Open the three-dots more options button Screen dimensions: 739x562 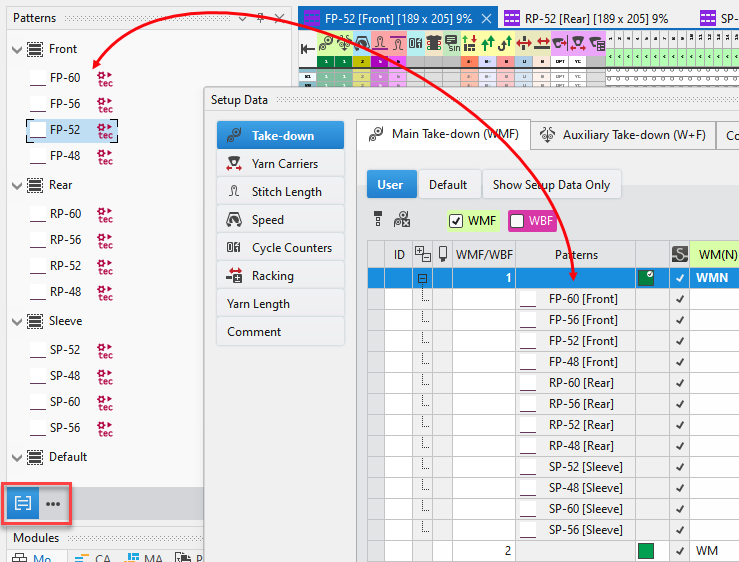[x=53, y=503]
